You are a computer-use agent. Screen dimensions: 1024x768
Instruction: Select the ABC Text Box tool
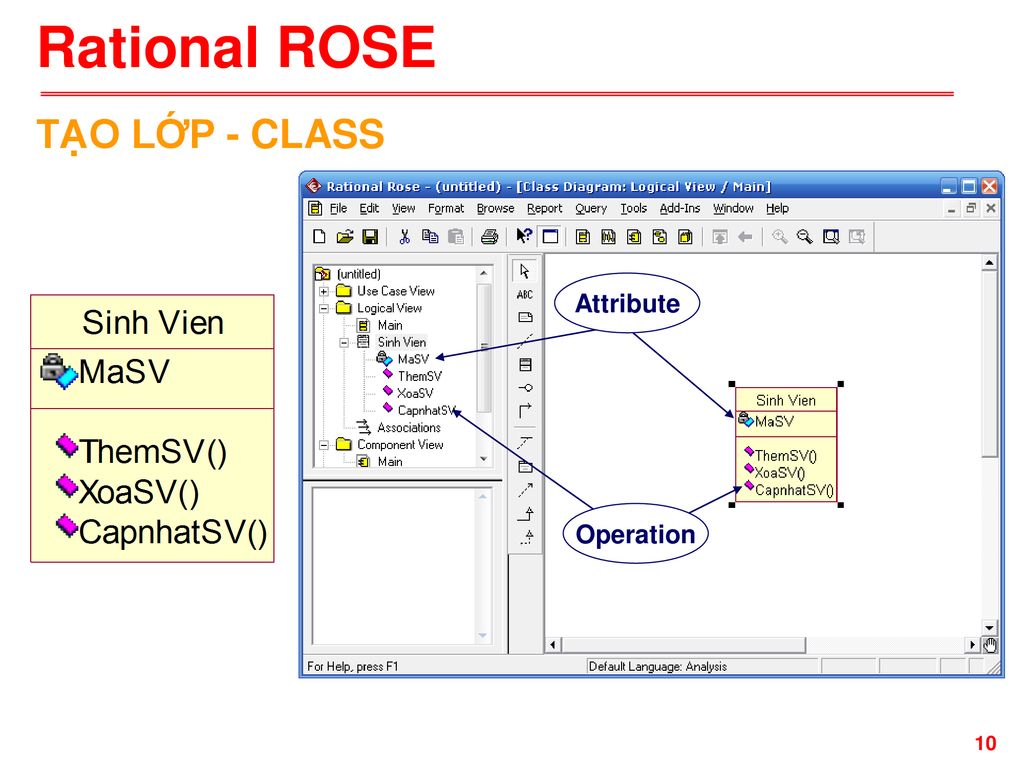point(525,295)
